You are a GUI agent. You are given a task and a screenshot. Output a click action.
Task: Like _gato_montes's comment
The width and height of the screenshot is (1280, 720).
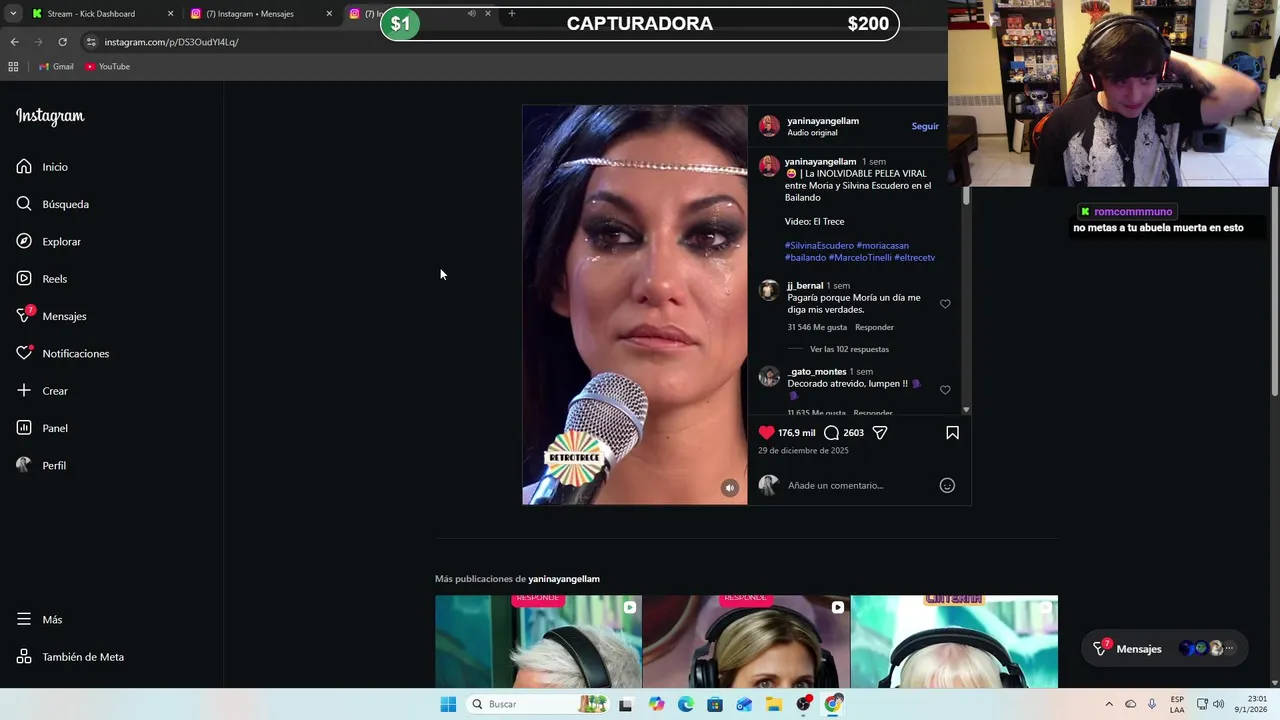click(945, 390)
